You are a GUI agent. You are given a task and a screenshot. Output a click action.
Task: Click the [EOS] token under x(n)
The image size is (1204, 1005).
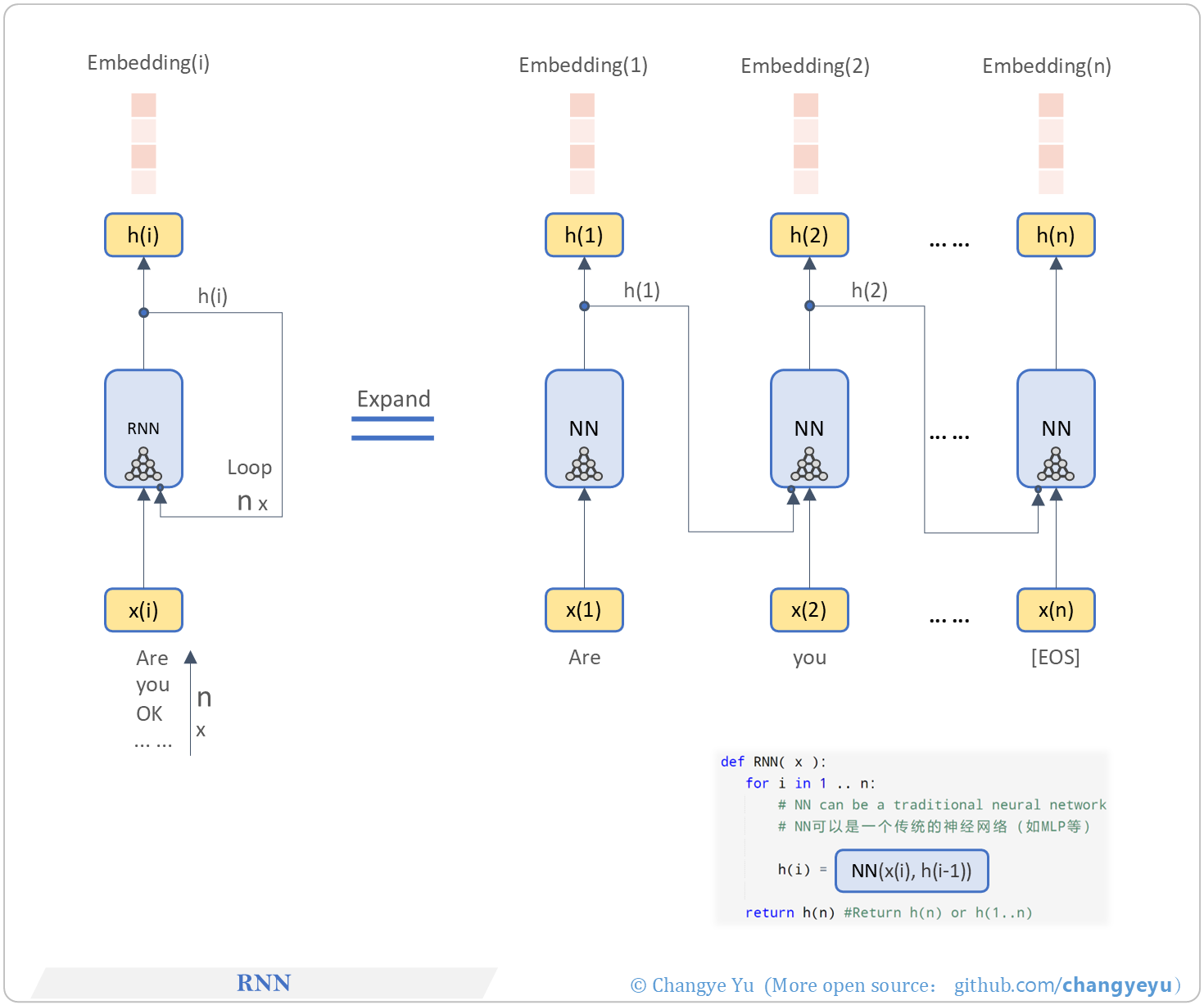coord(1055,658)
